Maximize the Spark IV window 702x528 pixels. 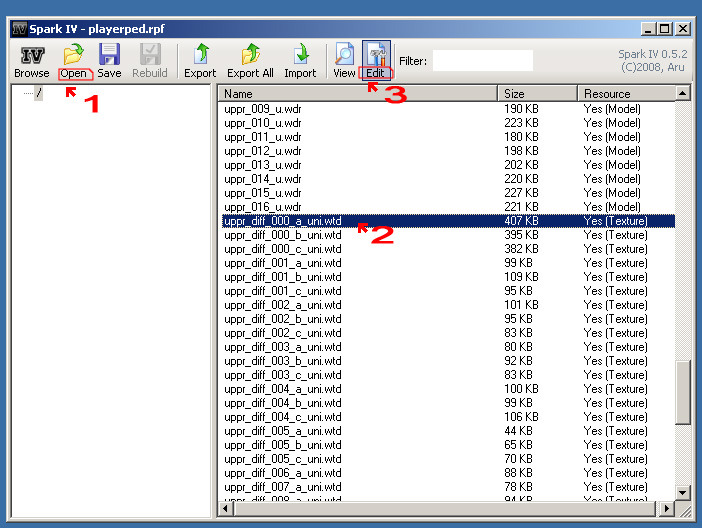[x=665, y=29]
